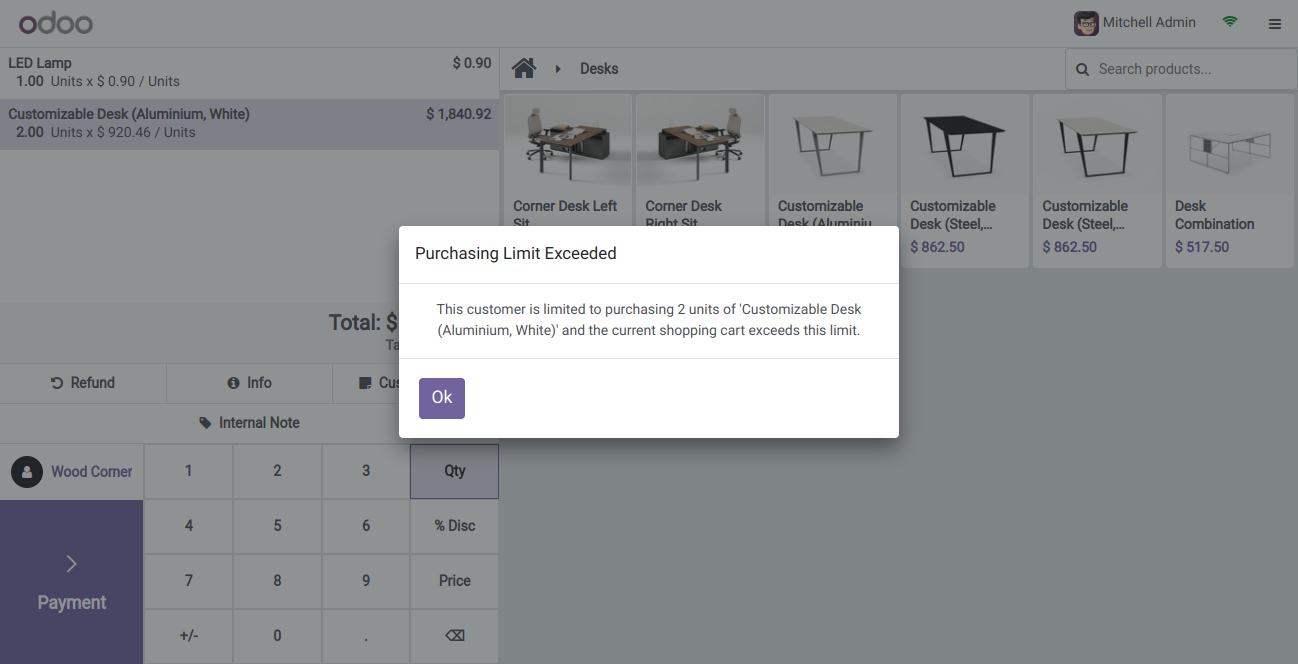The width and height of the screenshot is (1298, 664).
Task: Click the decimal point key
Action: [x=366, y=636]
